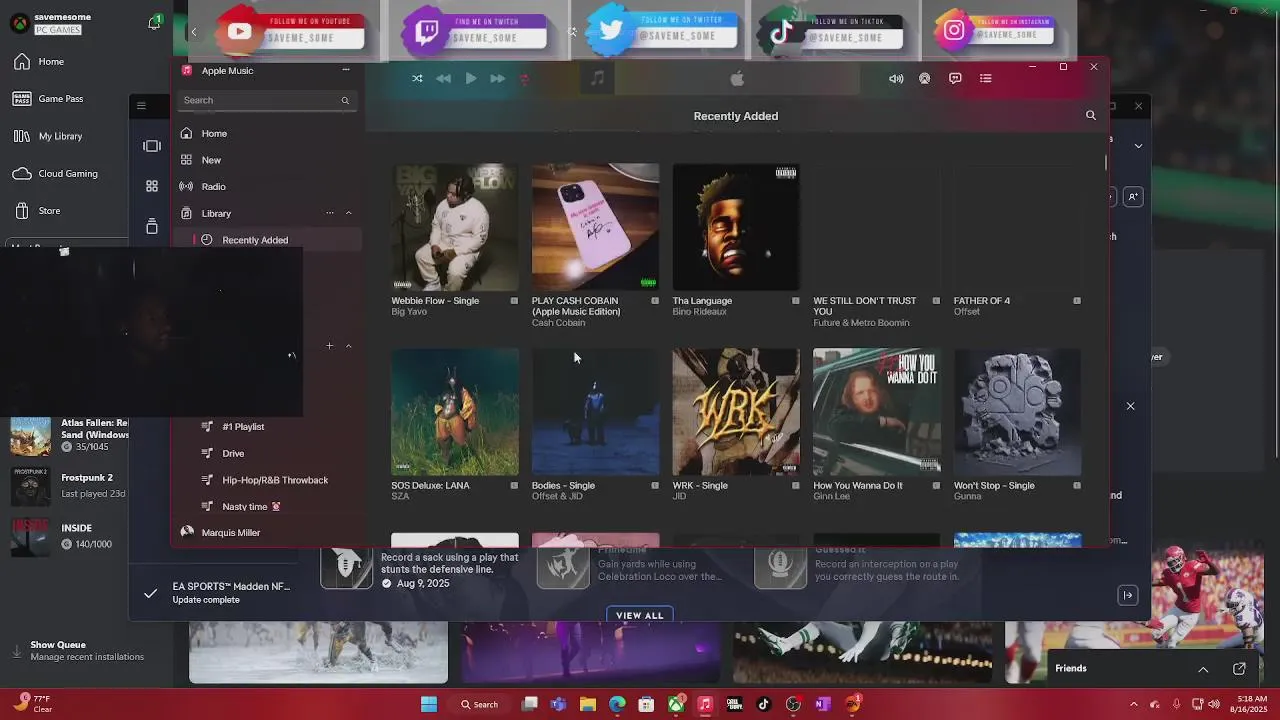Open Tha Language album cover
The image size is (1280, 720).
coord(736,227)
